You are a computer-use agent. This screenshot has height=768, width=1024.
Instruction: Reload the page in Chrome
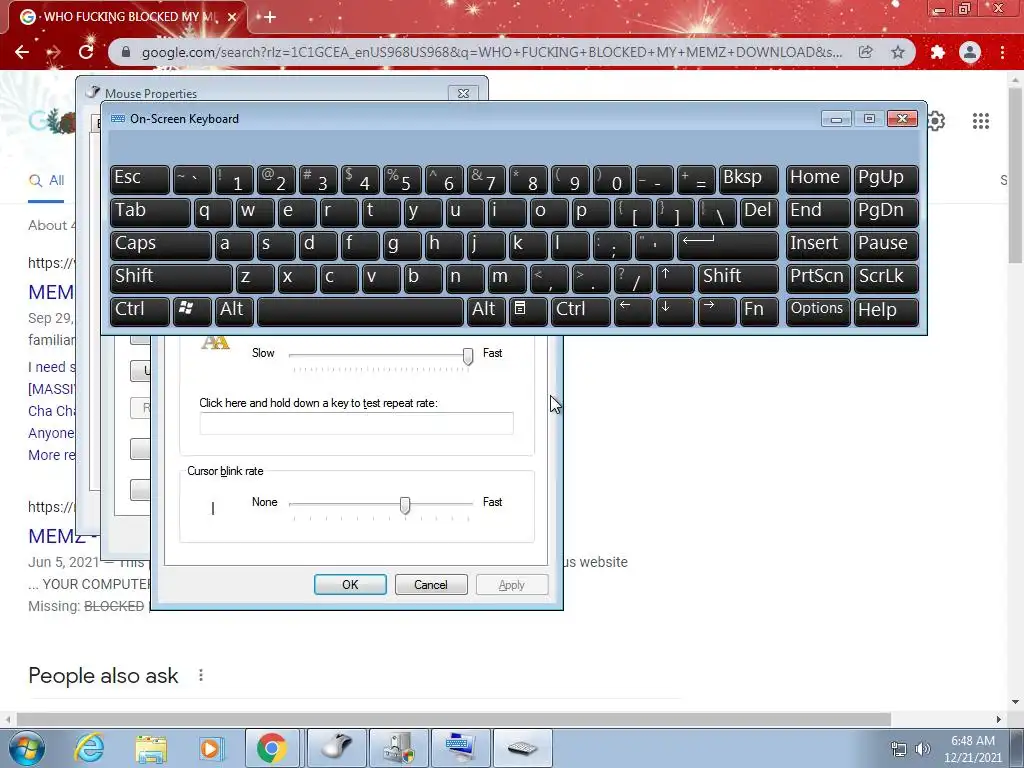[x=86, y=52]
